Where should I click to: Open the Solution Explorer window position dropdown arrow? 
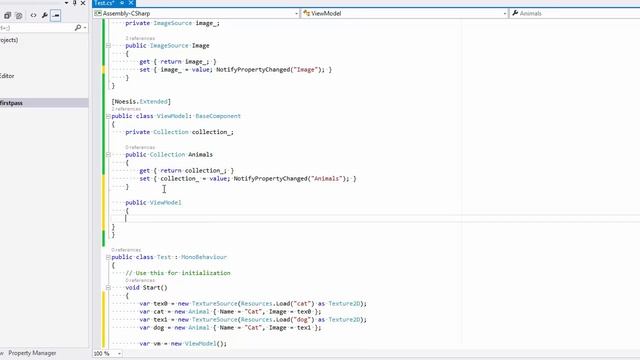[x=67, y=3]
